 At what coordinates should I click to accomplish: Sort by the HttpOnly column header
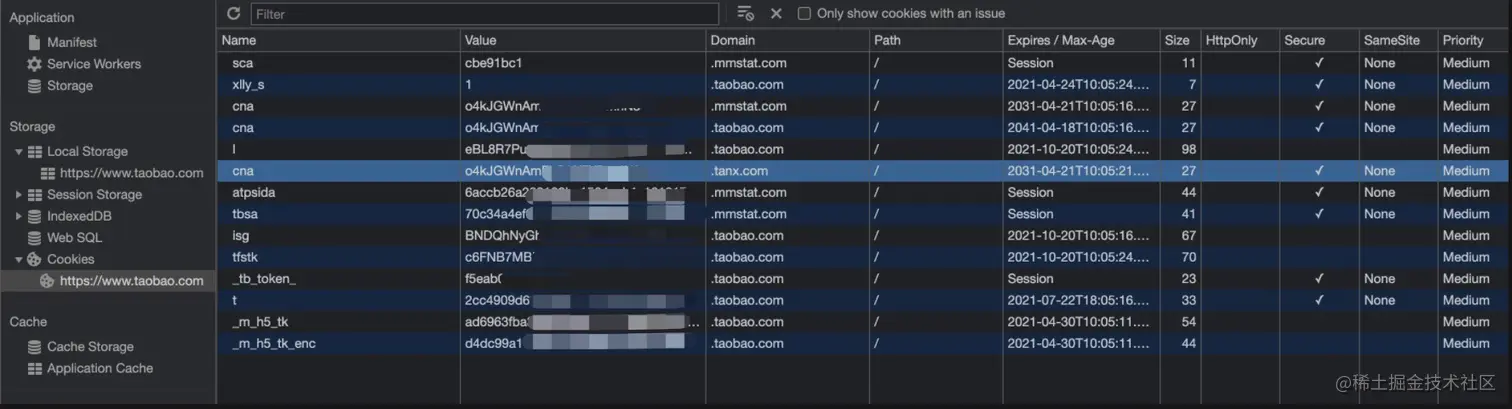tap(1239, 40)
